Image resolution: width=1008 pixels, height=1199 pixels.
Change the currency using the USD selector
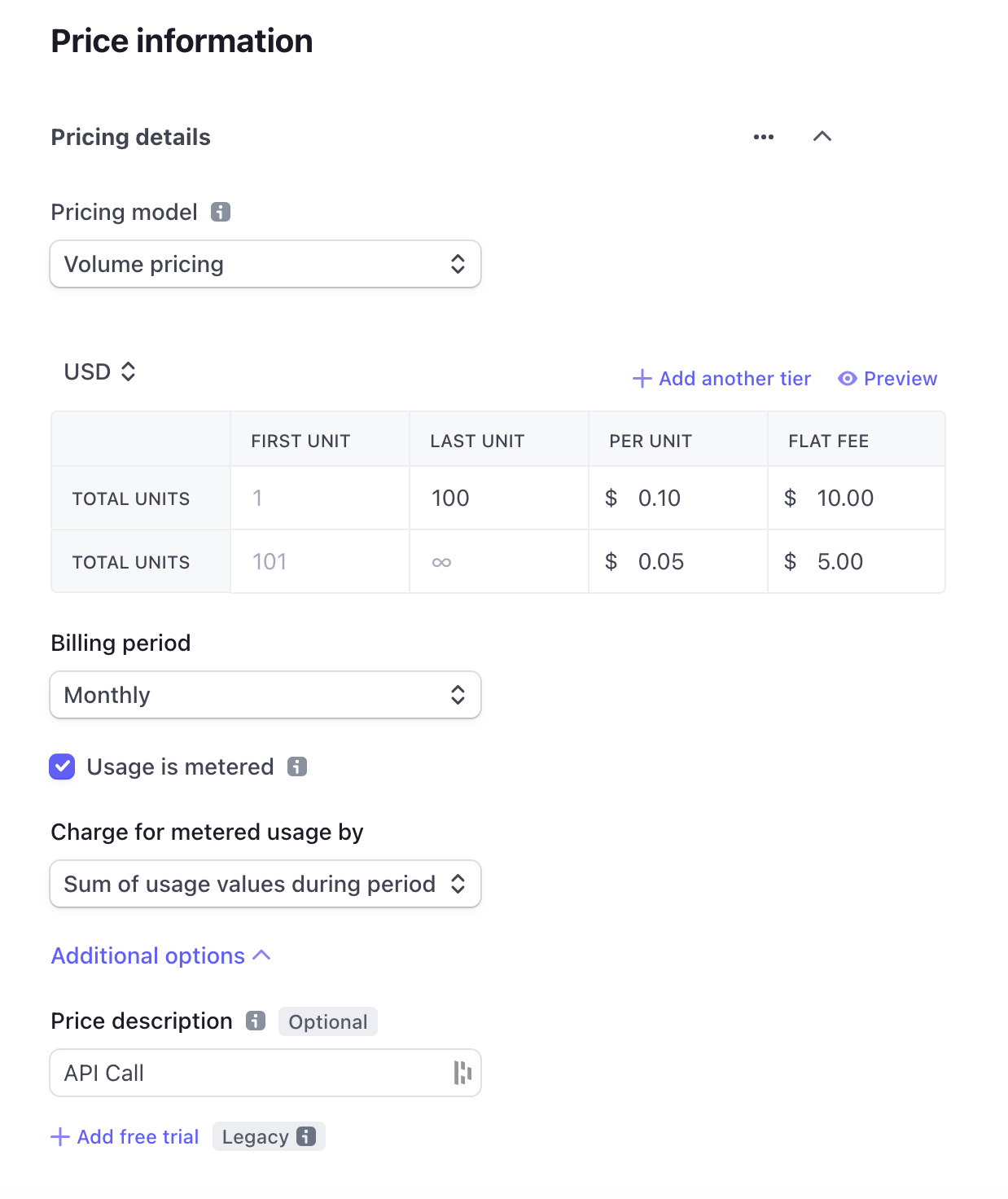click(99, 371)
